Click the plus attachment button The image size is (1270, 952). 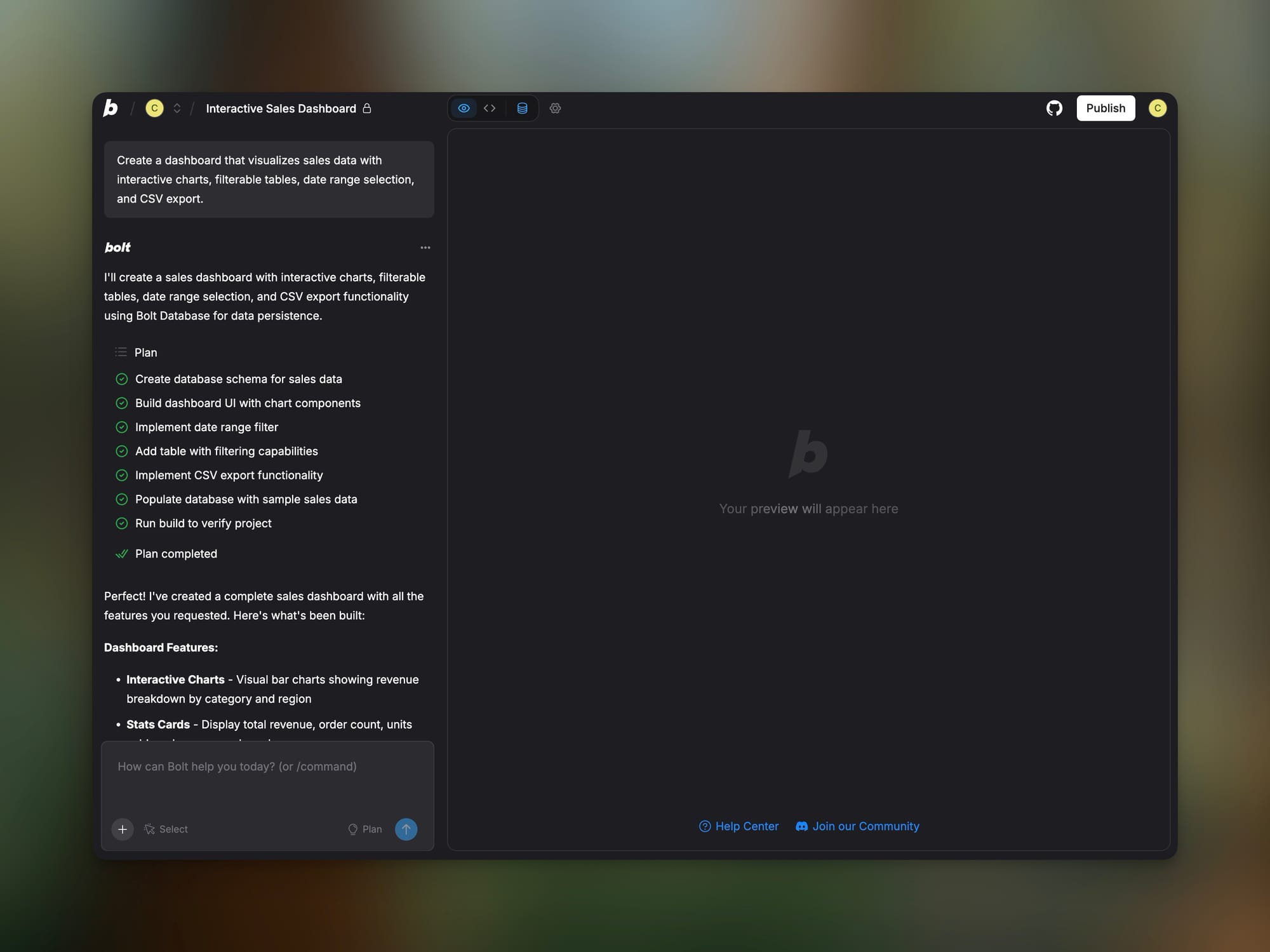coord(123,829)
